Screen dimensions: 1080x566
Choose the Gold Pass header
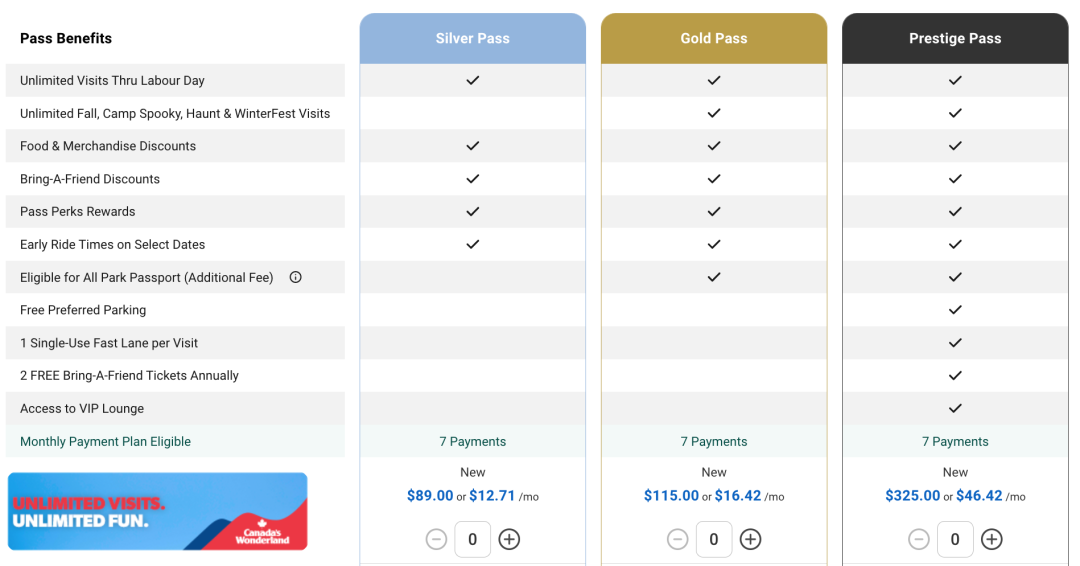(x=714, y=39)
